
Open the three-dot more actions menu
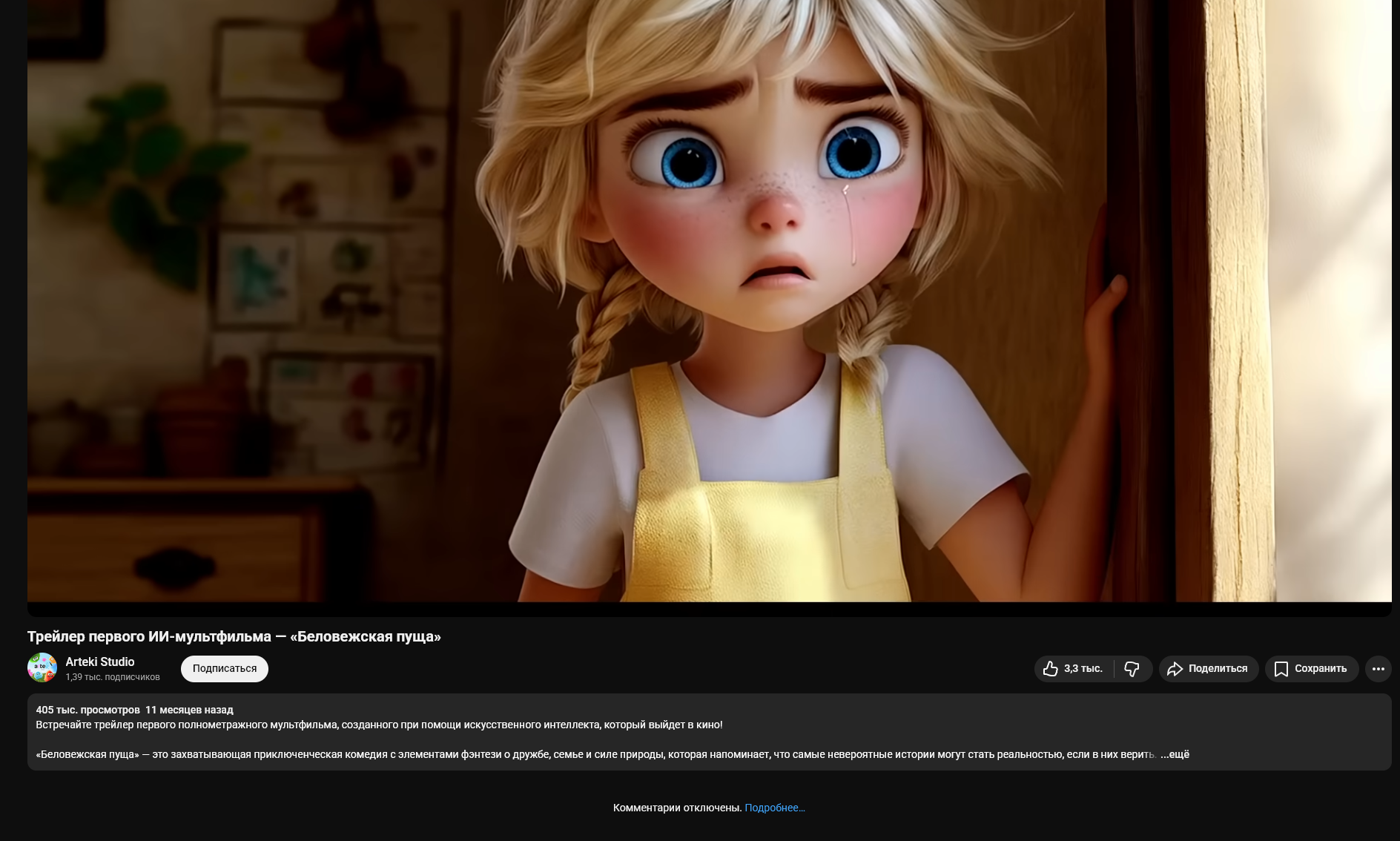pos(1378,669)
